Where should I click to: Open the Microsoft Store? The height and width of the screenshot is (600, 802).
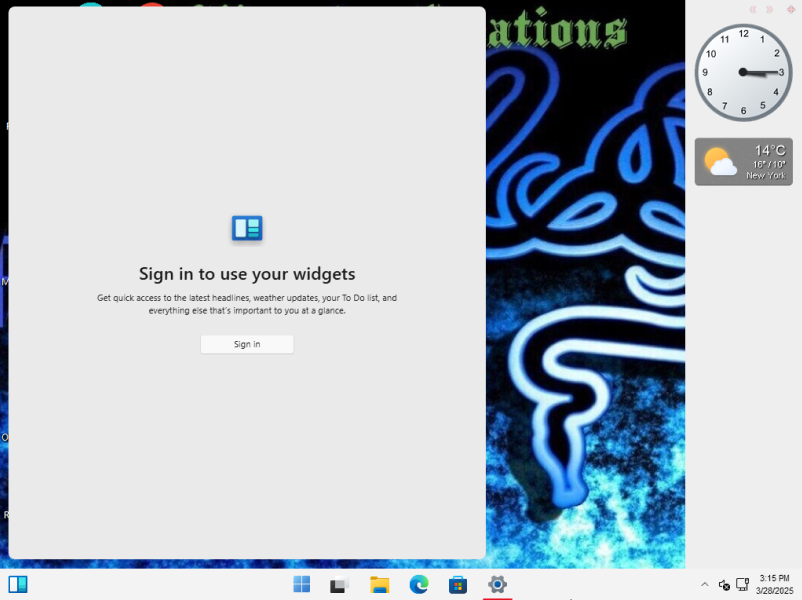[458, 584]
